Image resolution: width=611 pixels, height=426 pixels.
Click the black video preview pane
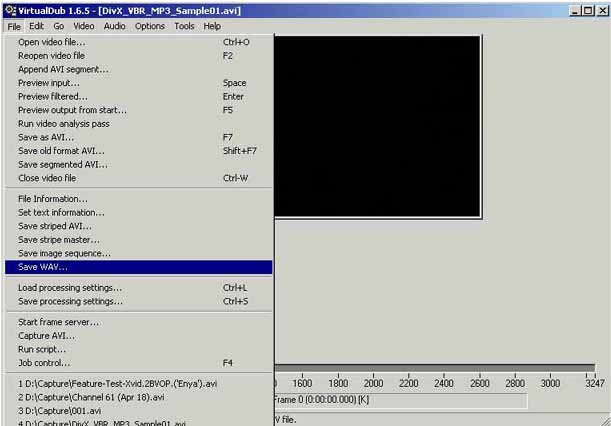[377, 126]
